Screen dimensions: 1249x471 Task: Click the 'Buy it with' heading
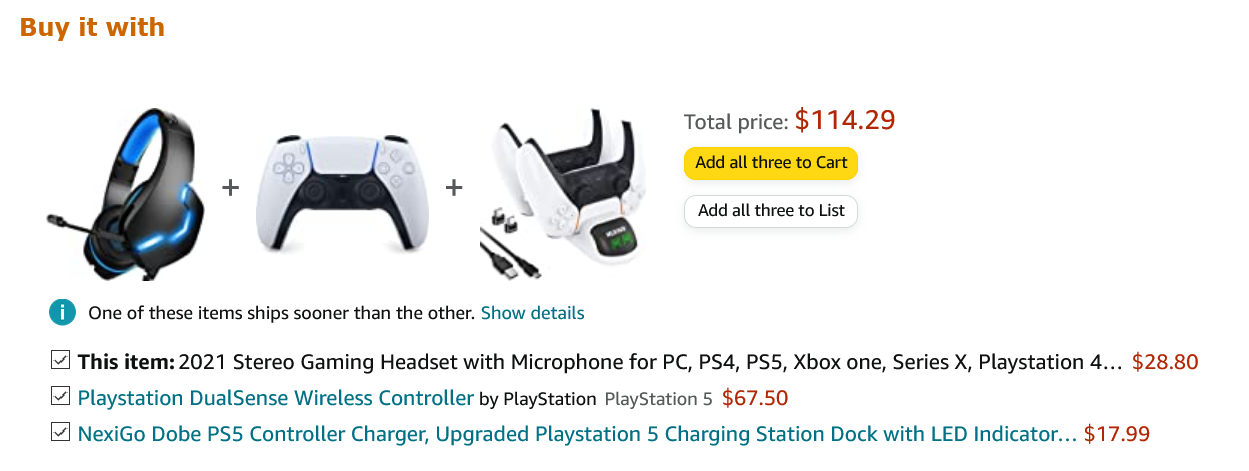(x=92, y=27)
